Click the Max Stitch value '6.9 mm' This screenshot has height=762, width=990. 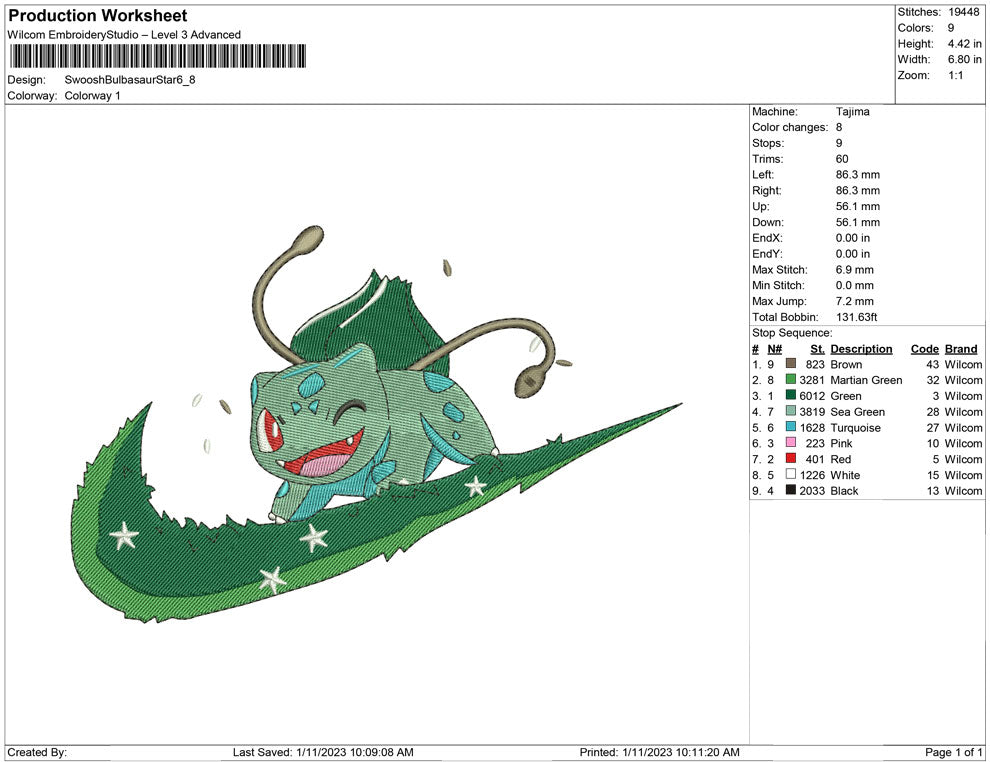[855, 270]
